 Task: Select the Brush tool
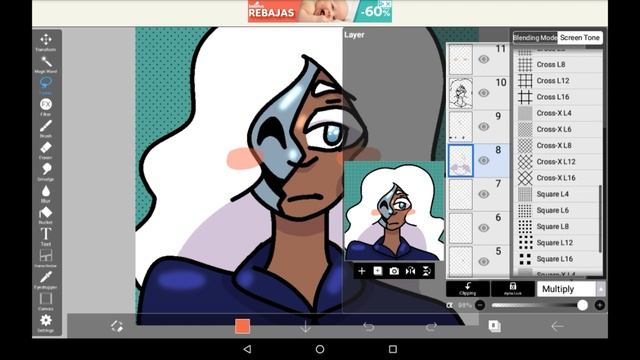click(x=46, y=129)
